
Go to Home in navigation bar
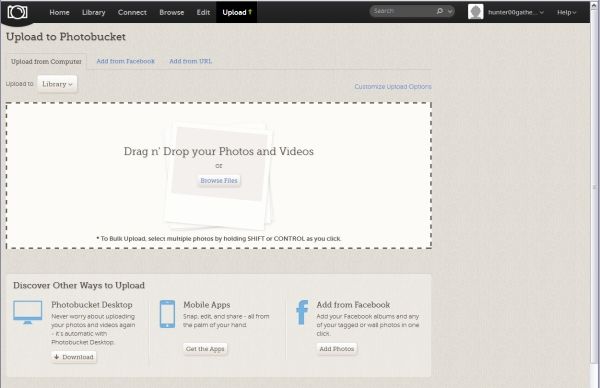tap(59, 12)
